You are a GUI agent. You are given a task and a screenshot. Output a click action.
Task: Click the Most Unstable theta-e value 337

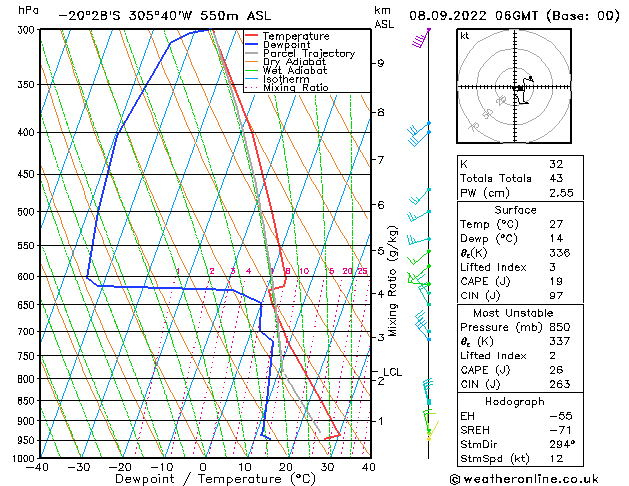560,341
